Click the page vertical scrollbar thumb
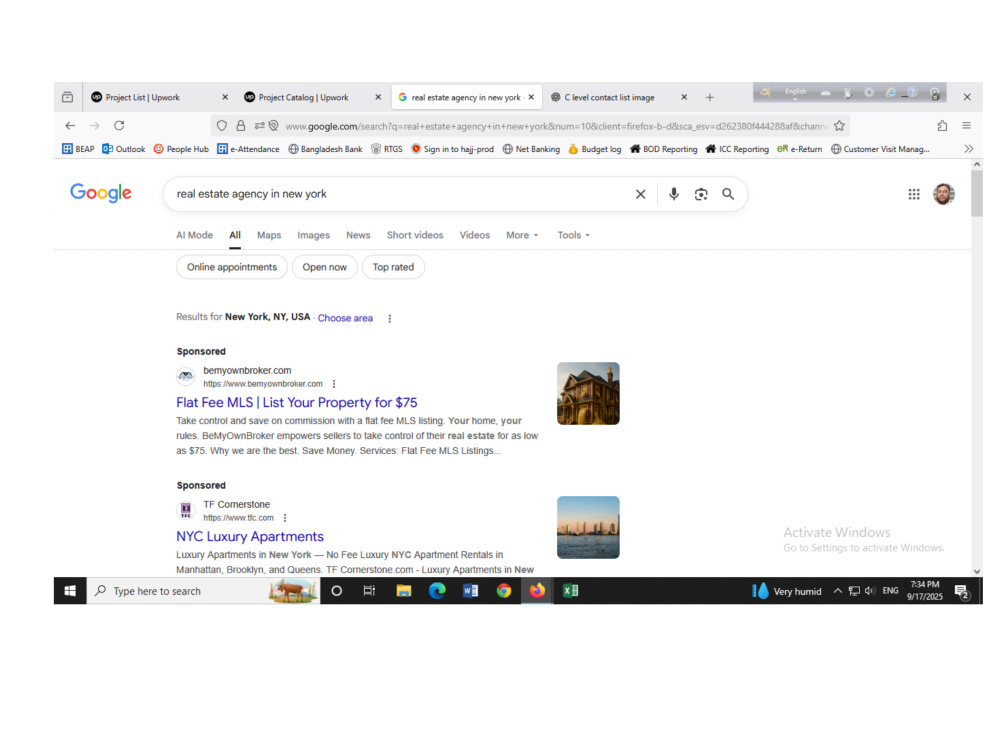The width and height of the screenshot is (1000, 750). click(x=976, y=194)
